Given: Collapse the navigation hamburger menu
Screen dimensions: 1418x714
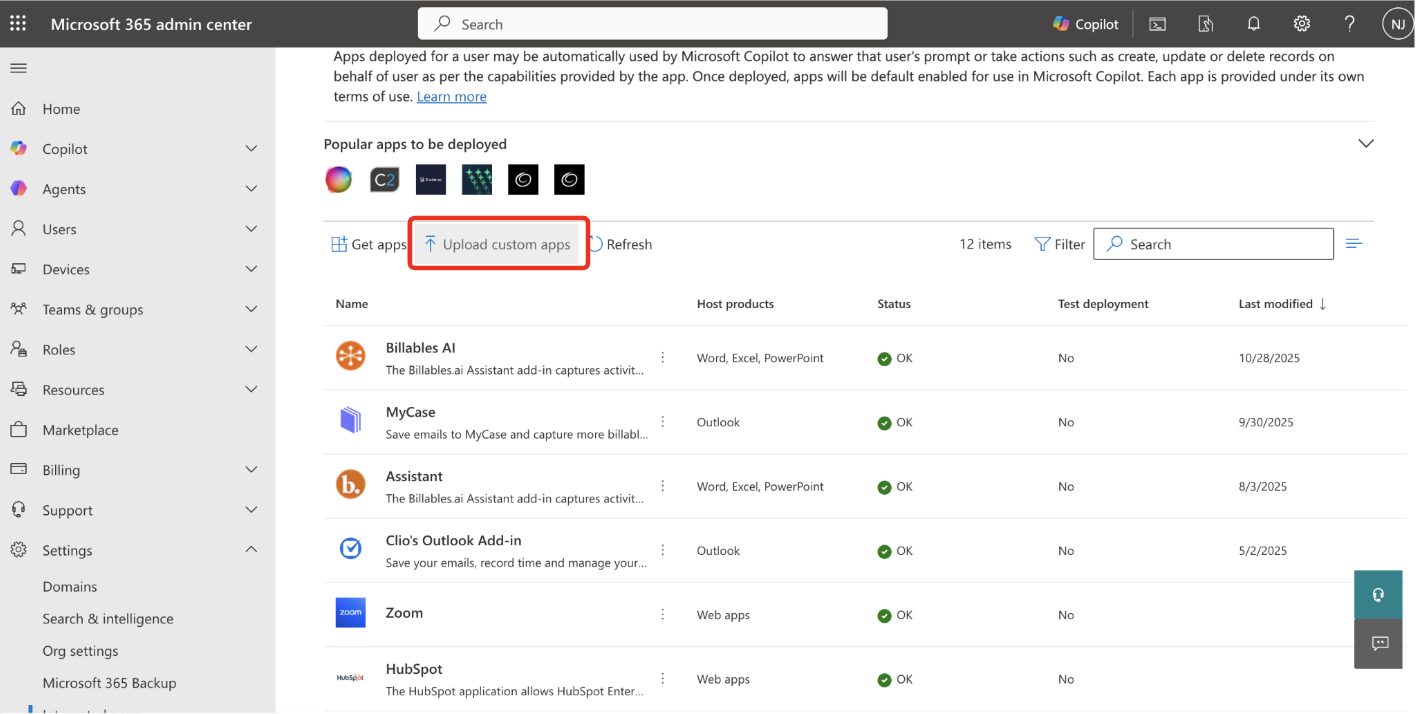Looking at the screenshot, I should pos(18,68).
